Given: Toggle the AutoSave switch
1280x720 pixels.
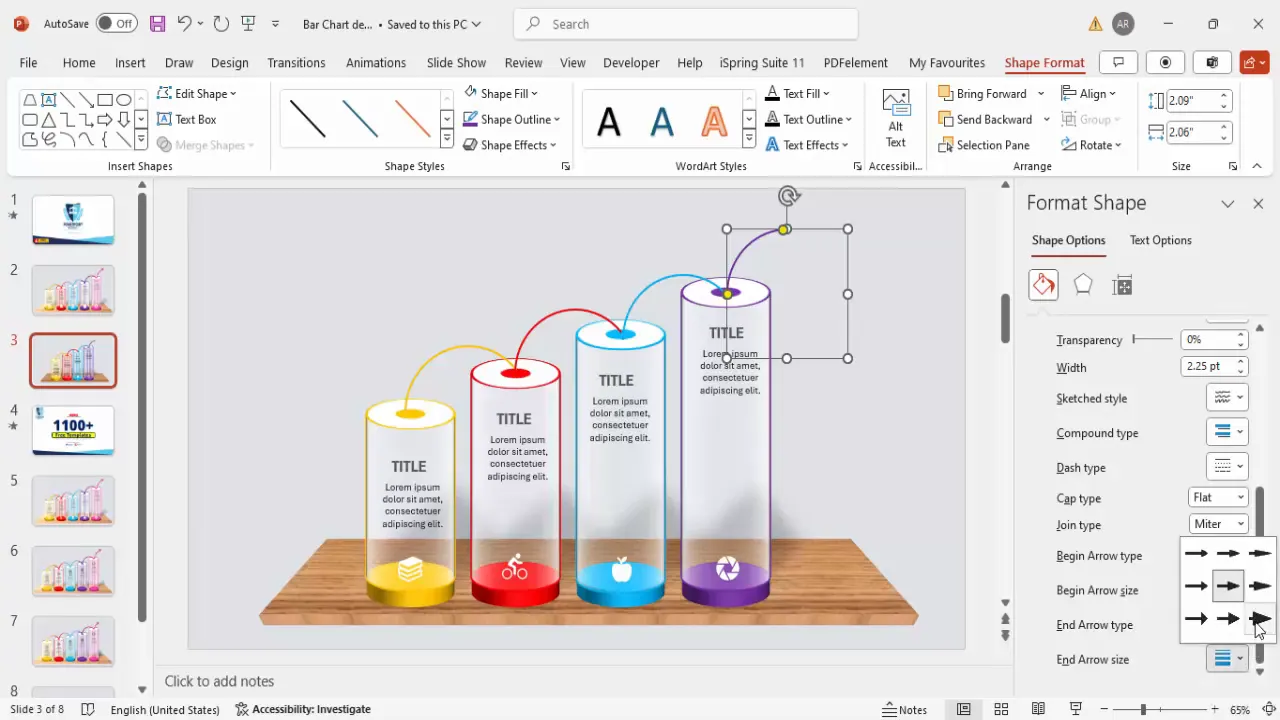Looking at the screenshot, I should click(117, 23).
